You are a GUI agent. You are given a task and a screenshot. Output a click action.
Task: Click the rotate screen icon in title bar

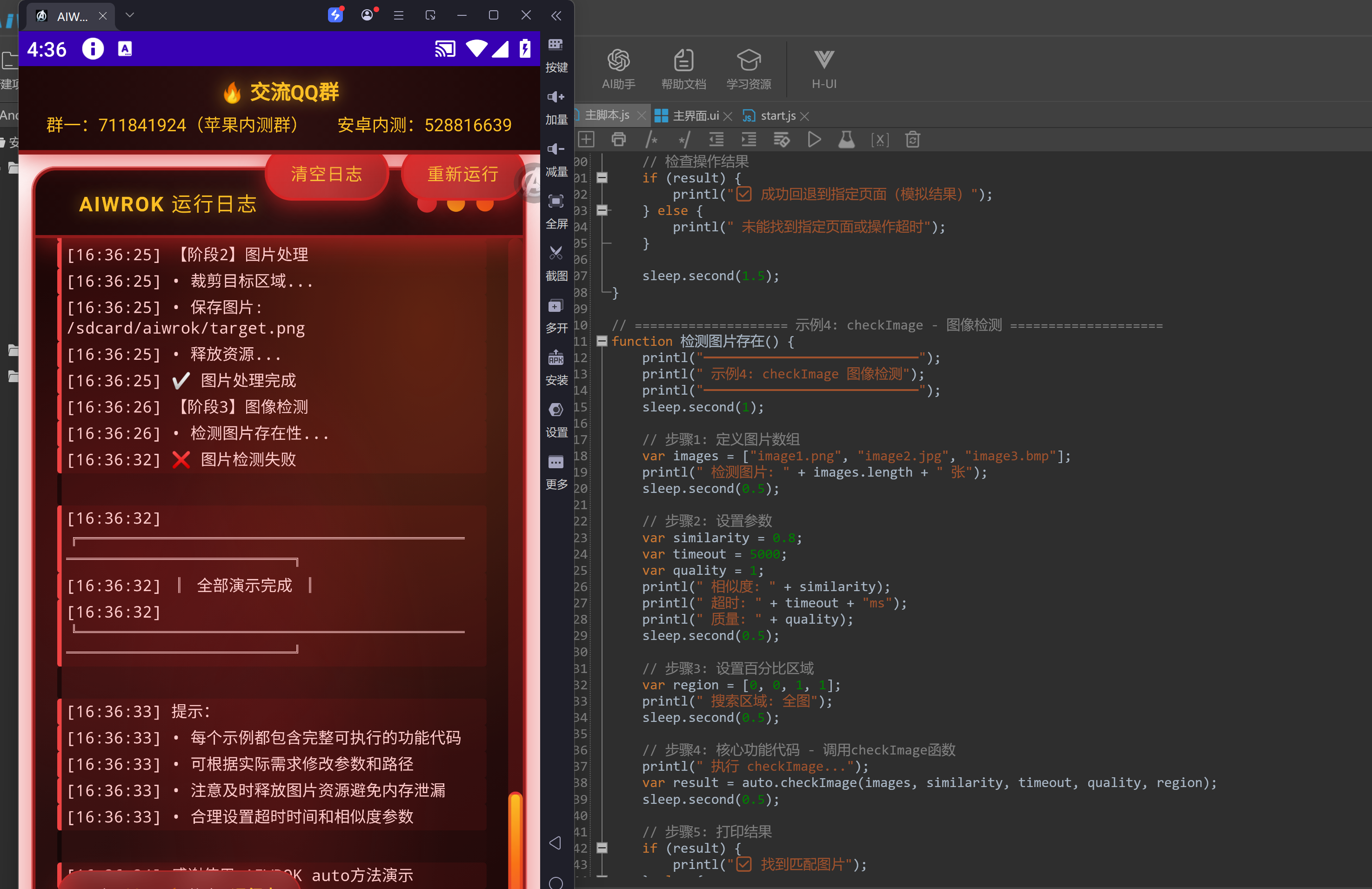tap(430, 15)
